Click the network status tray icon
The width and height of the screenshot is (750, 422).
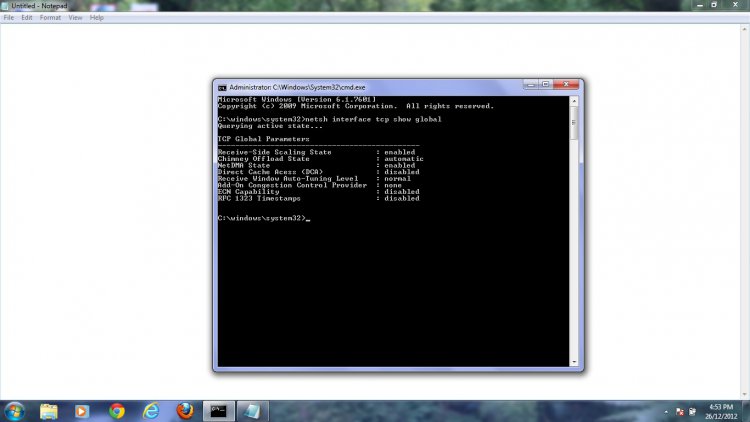tap(692, 412)
